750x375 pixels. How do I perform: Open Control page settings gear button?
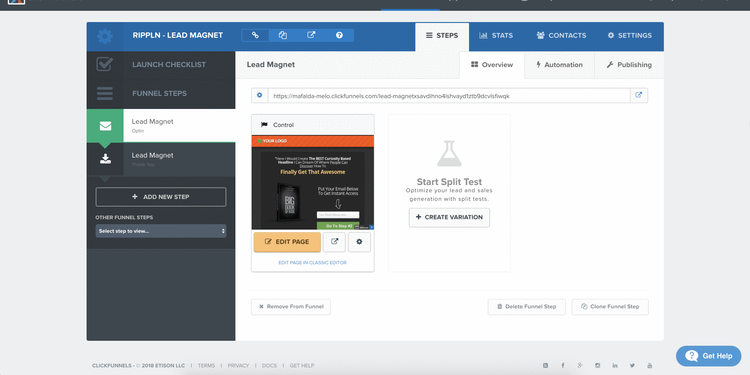click(x=359, y=242)
